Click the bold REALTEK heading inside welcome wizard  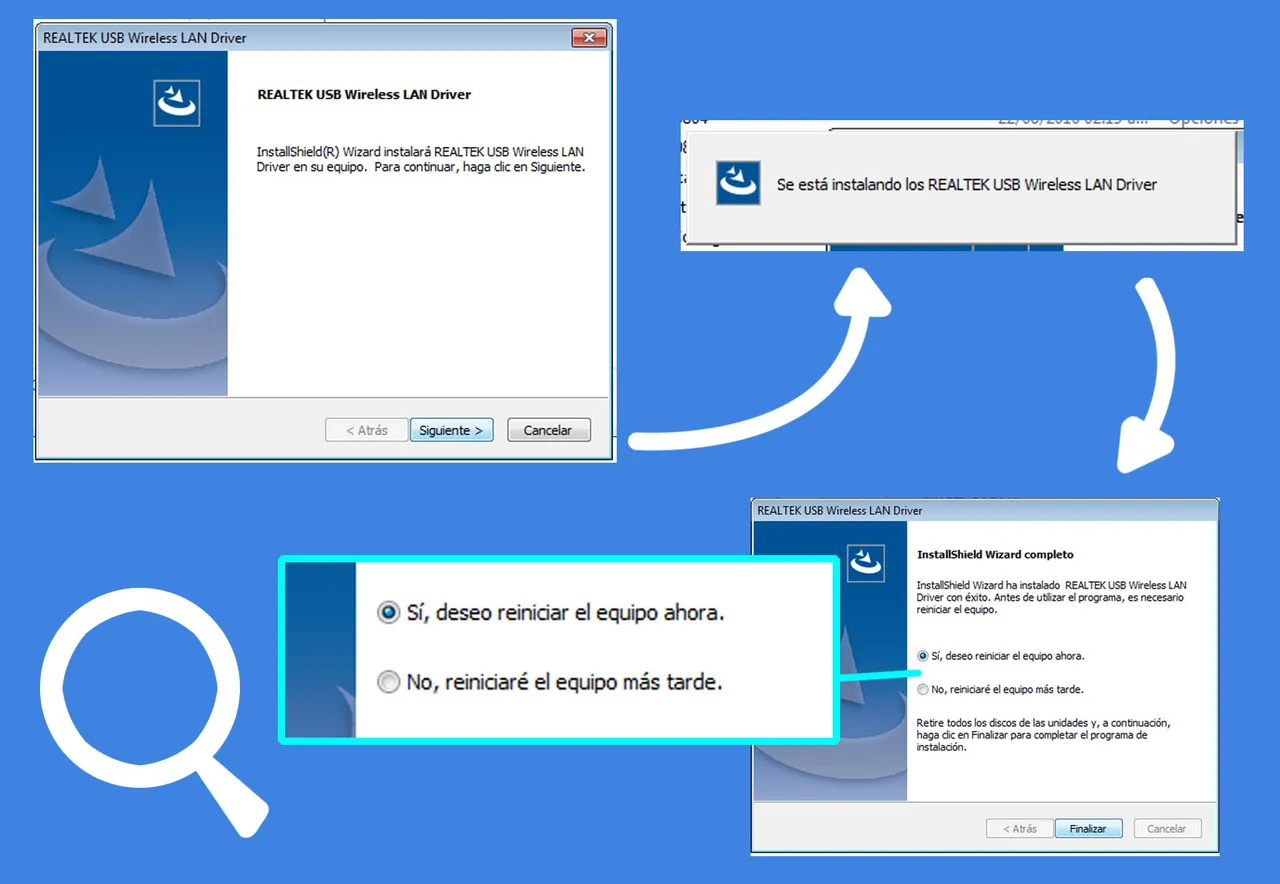tap(364, 94)
